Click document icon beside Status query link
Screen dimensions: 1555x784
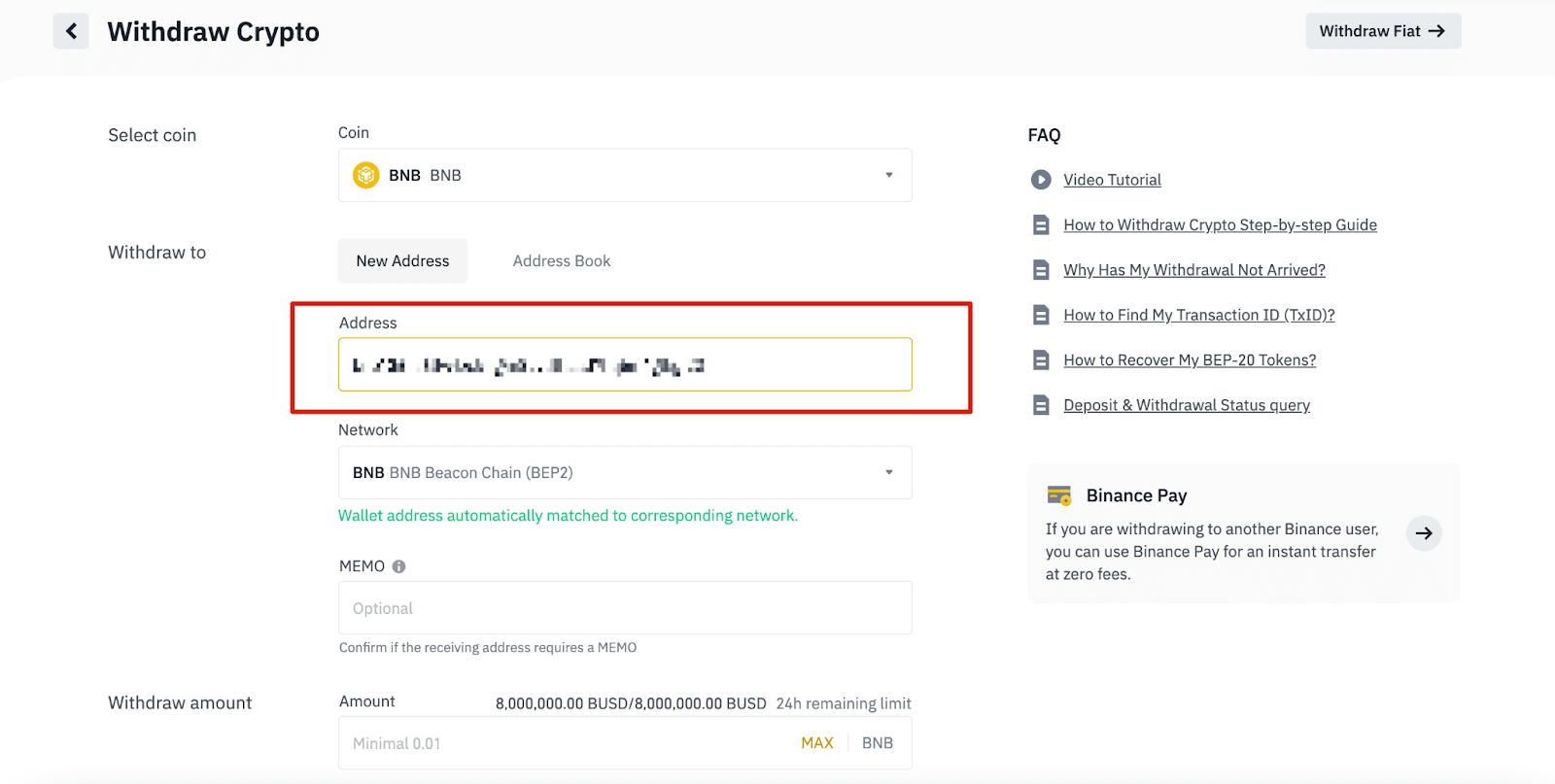coord(1041,405)
